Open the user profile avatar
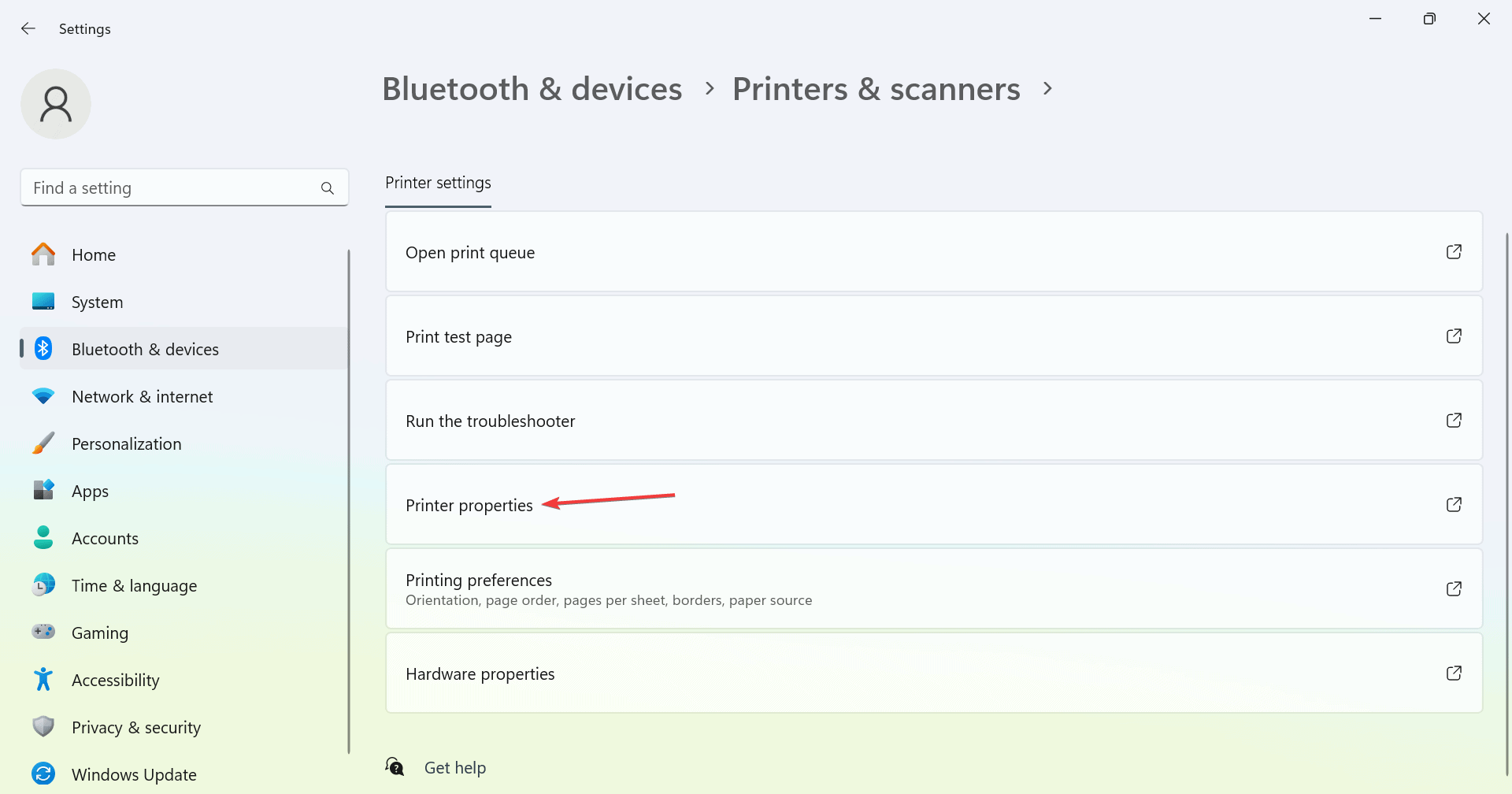Screen dimensions: 1512x794 56,104
